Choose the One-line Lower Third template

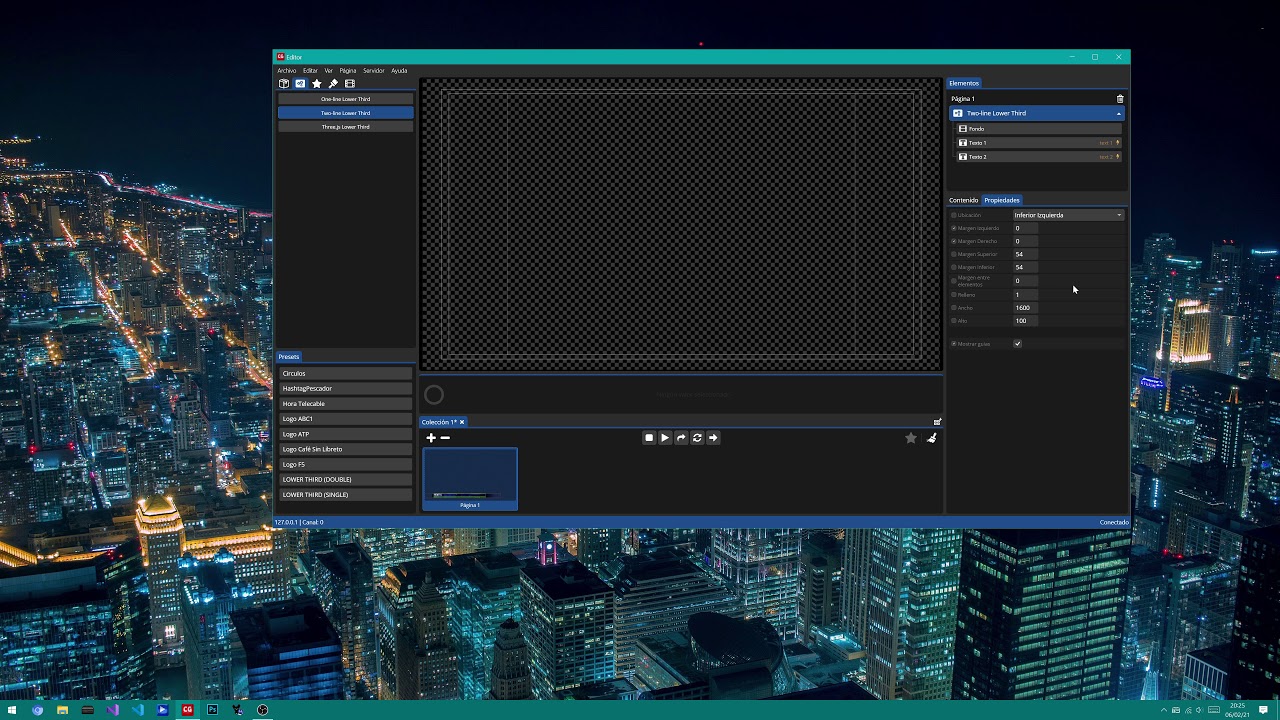(x=346, y=99)
